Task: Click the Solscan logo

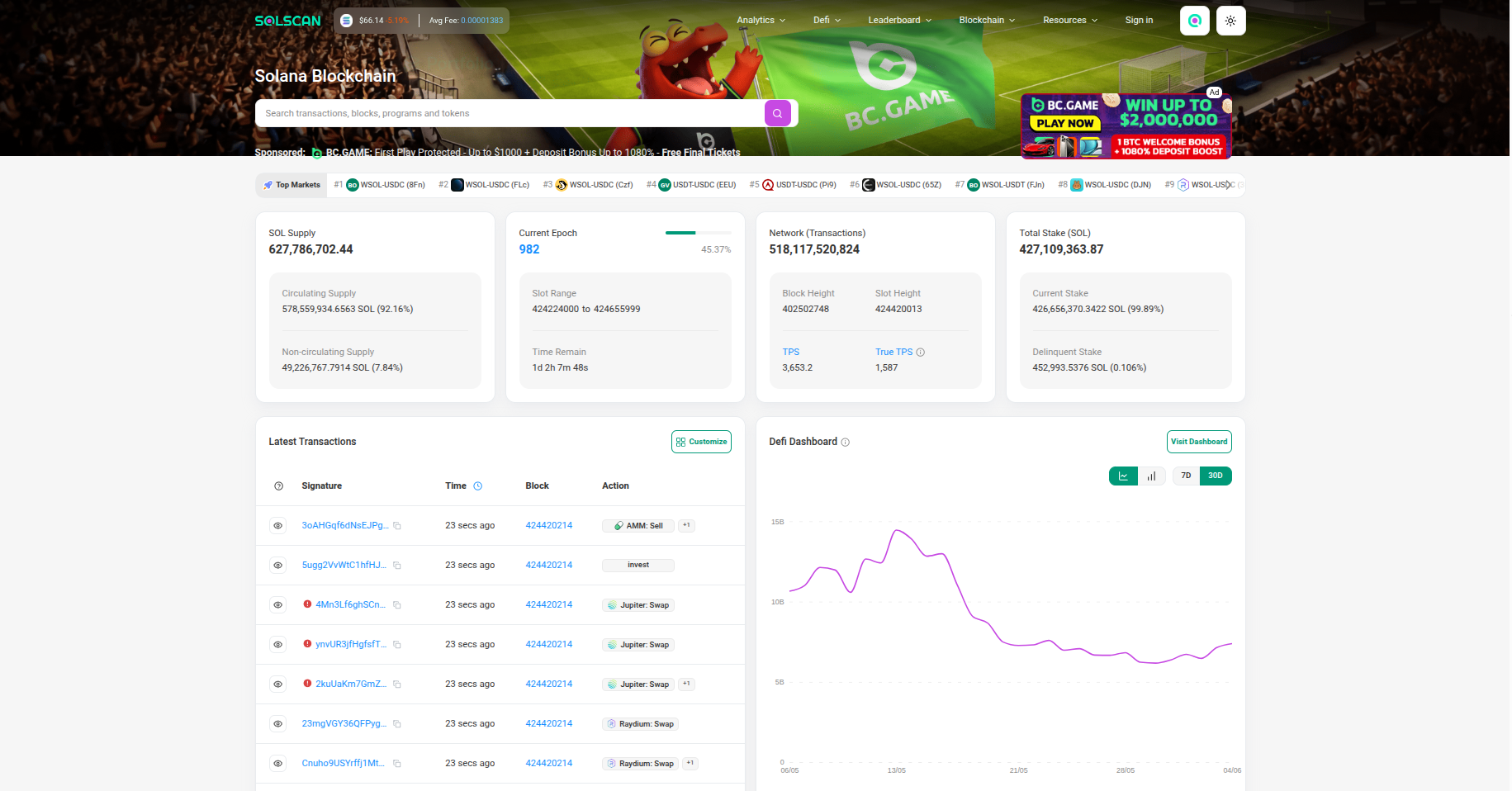Action: pyautogui.click(x=287, y=21)
